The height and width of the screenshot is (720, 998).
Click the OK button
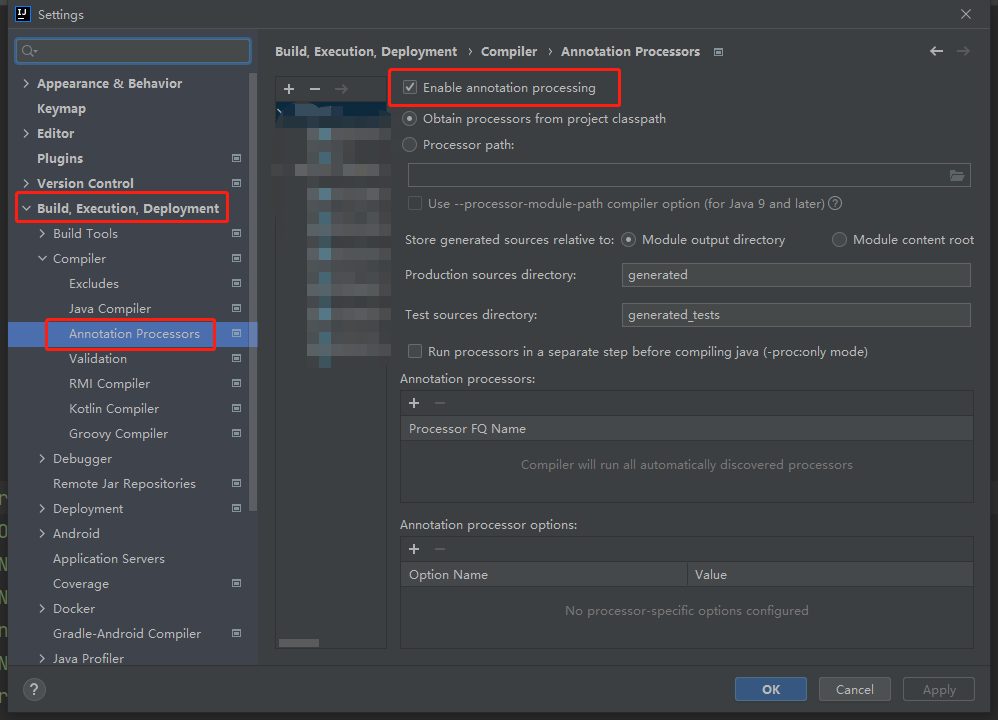tap(770, 689)
